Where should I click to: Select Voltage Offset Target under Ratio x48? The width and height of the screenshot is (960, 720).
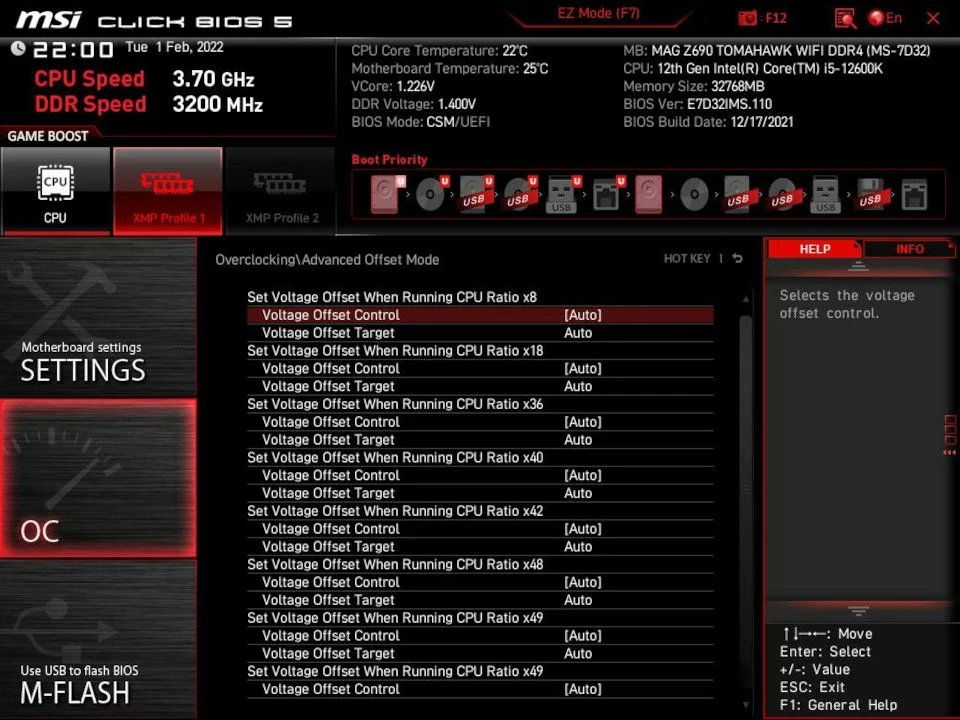click(x=480, y=600)
